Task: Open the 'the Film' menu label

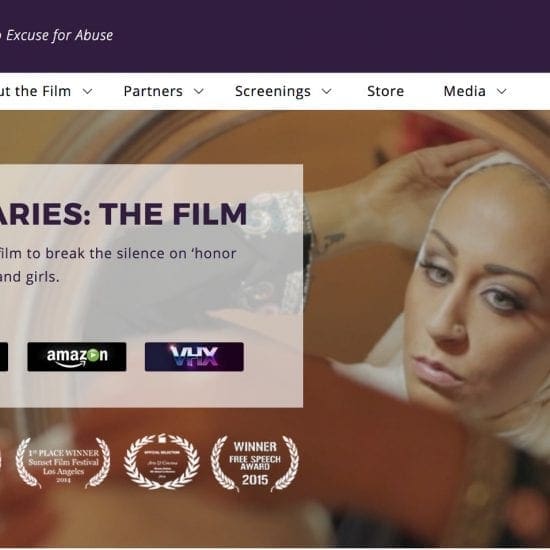Action: [x=35, y=91]
